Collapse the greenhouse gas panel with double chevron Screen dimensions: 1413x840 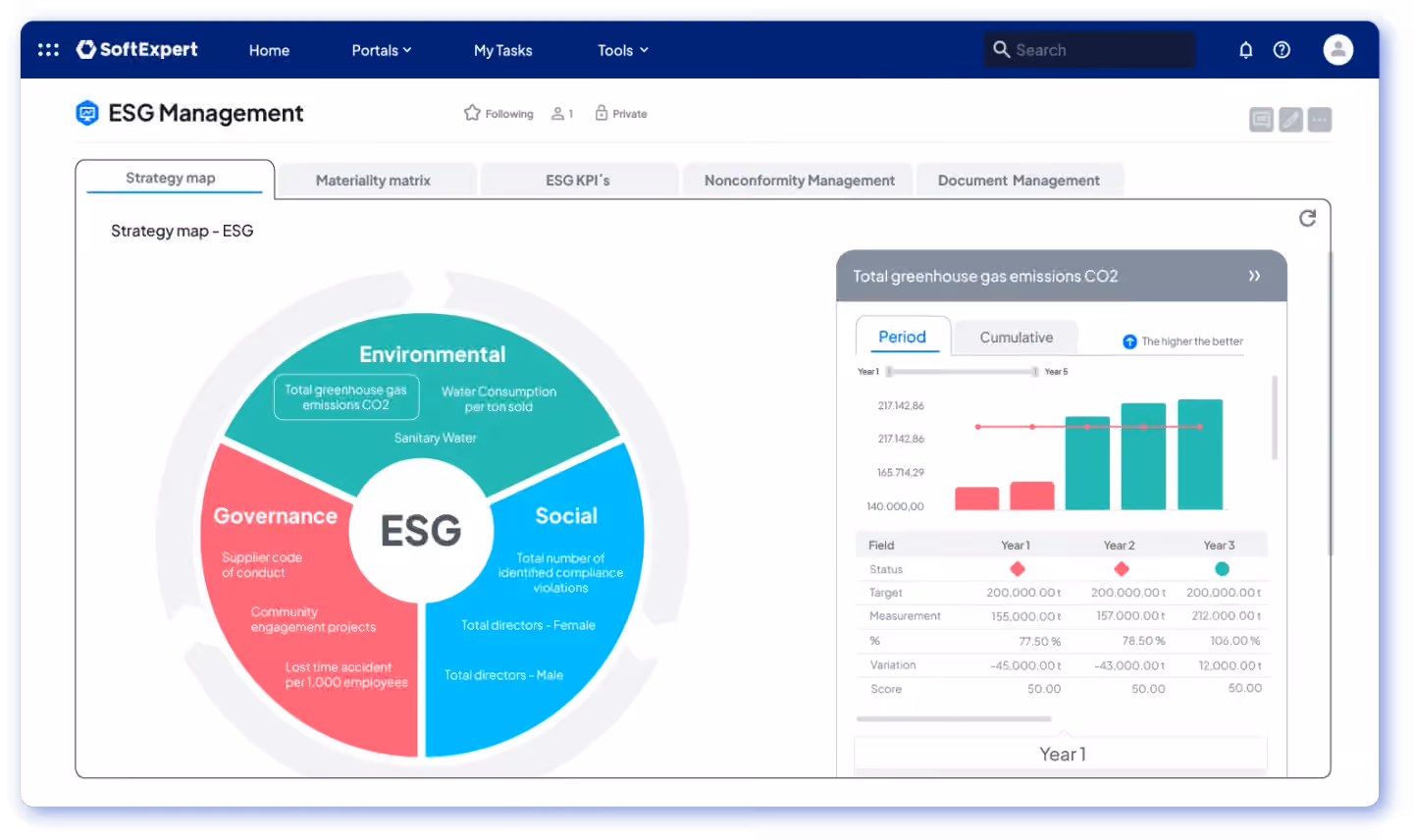[x=1254, y=276]
